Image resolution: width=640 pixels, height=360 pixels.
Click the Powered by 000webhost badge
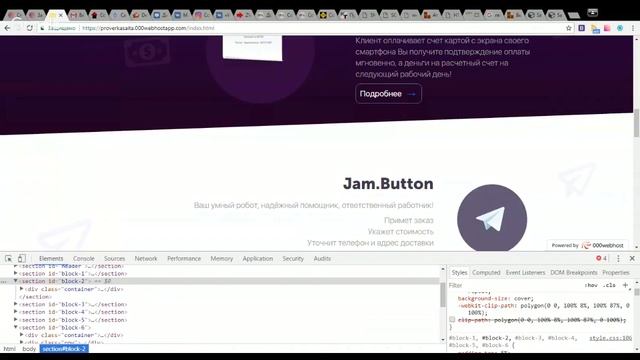pyautogui.click(x=587, y=245)
